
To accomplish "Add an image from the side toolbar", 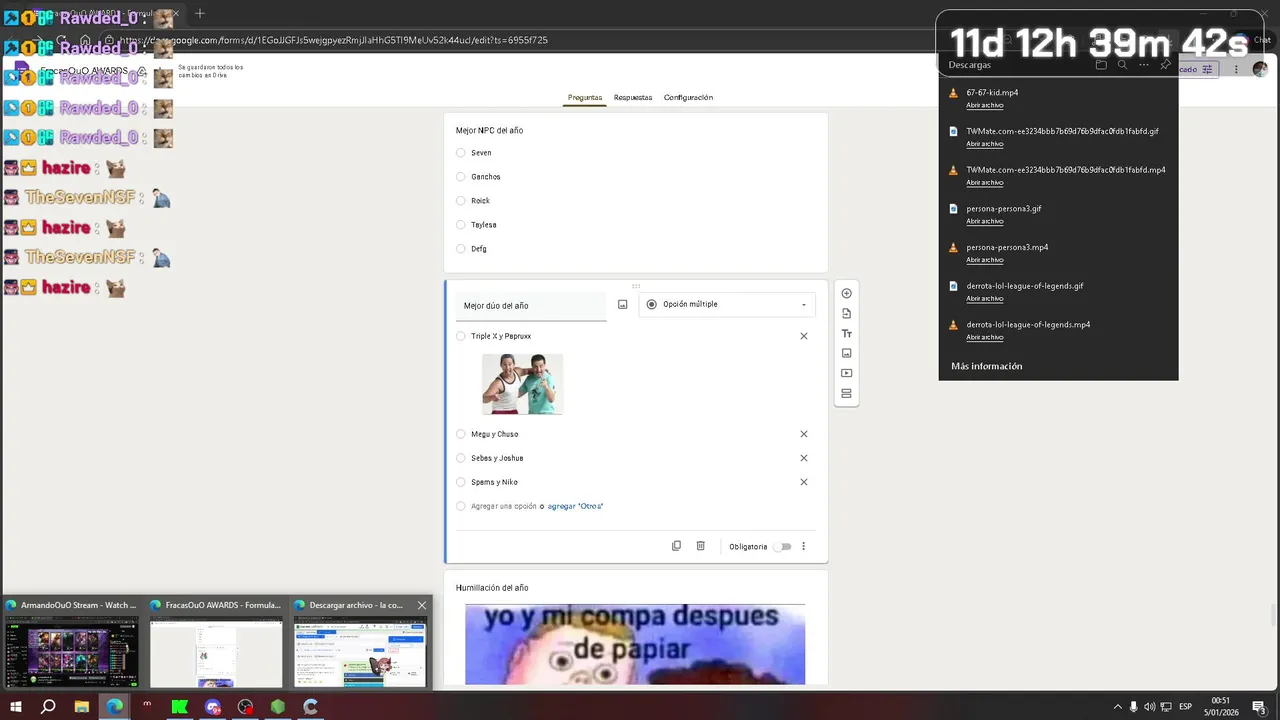I will tap(846, 353).
